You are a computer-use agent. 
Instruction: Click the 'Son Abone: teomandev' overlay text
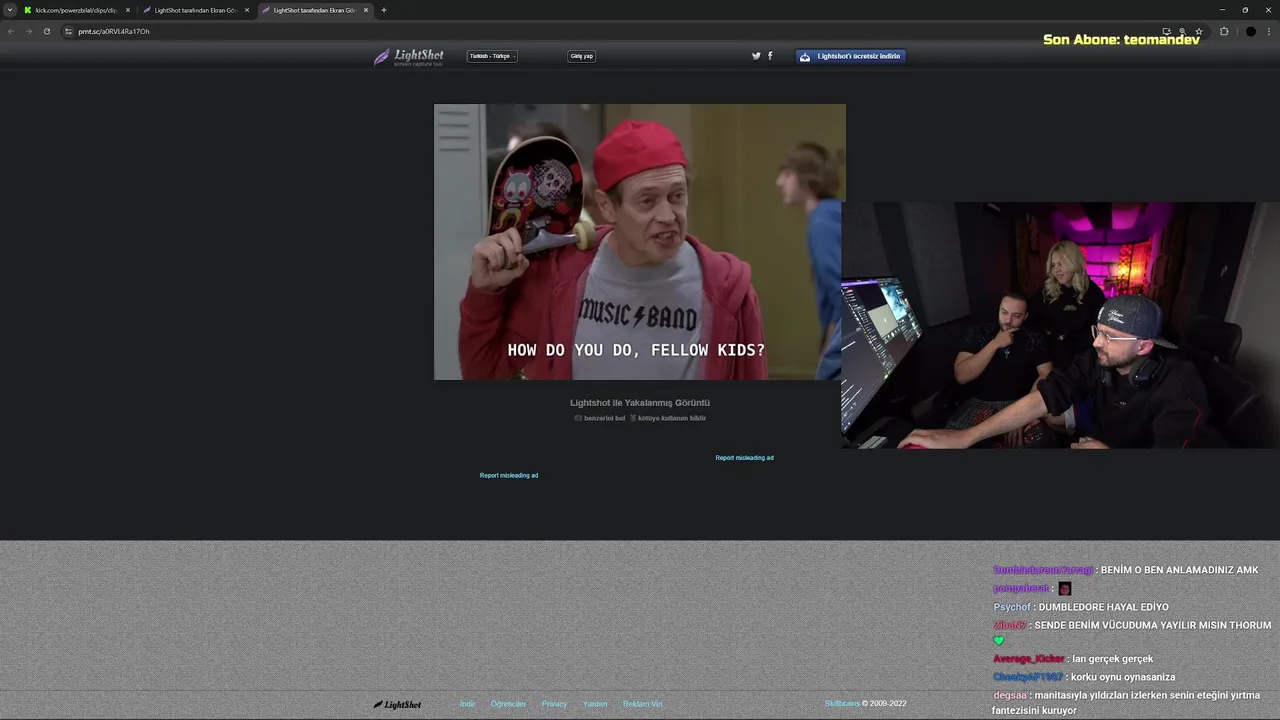coord(1121,40)
